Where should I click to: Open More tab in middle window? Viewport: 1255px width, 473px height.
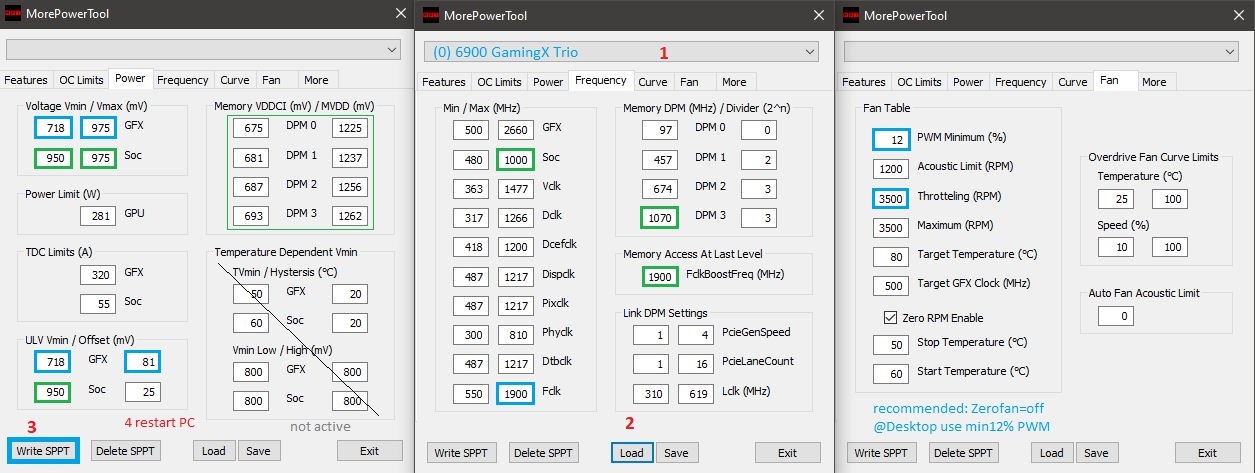734,82
